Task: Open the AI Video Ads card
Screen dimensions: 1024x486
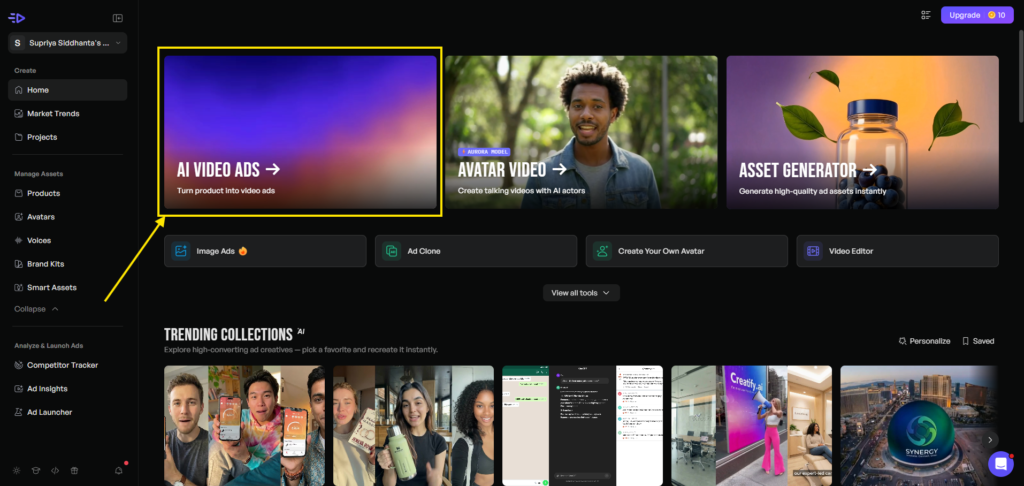Action: (300, 132)
